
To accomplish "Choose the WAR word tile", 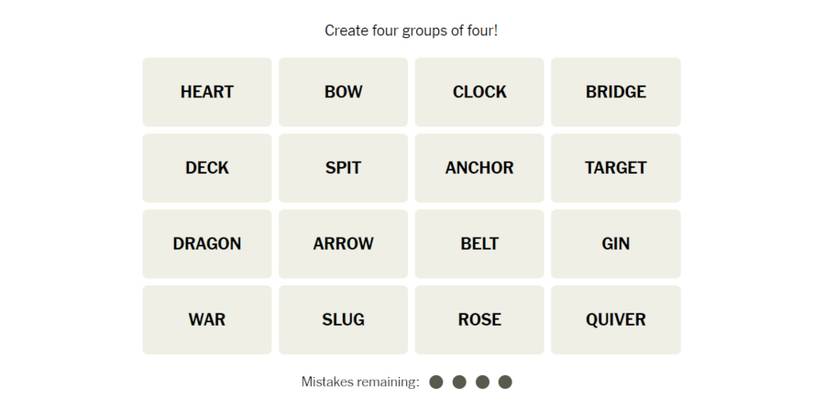I will coord(207,320).
